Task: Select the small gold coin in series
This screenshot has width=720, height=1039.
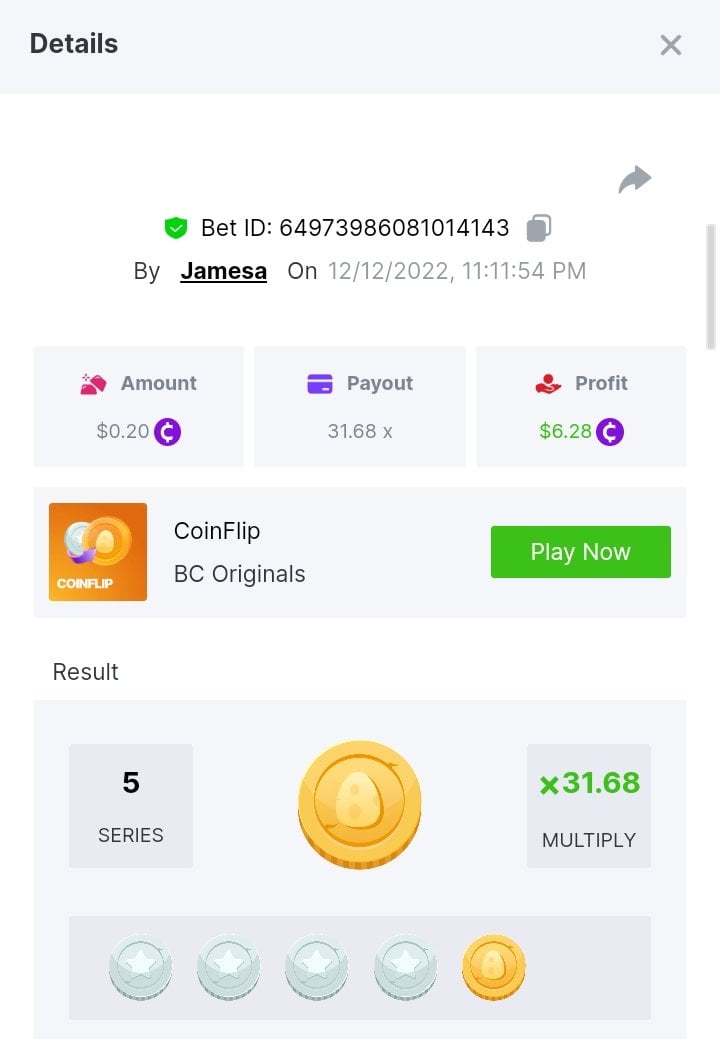Action: click(494, 968)
